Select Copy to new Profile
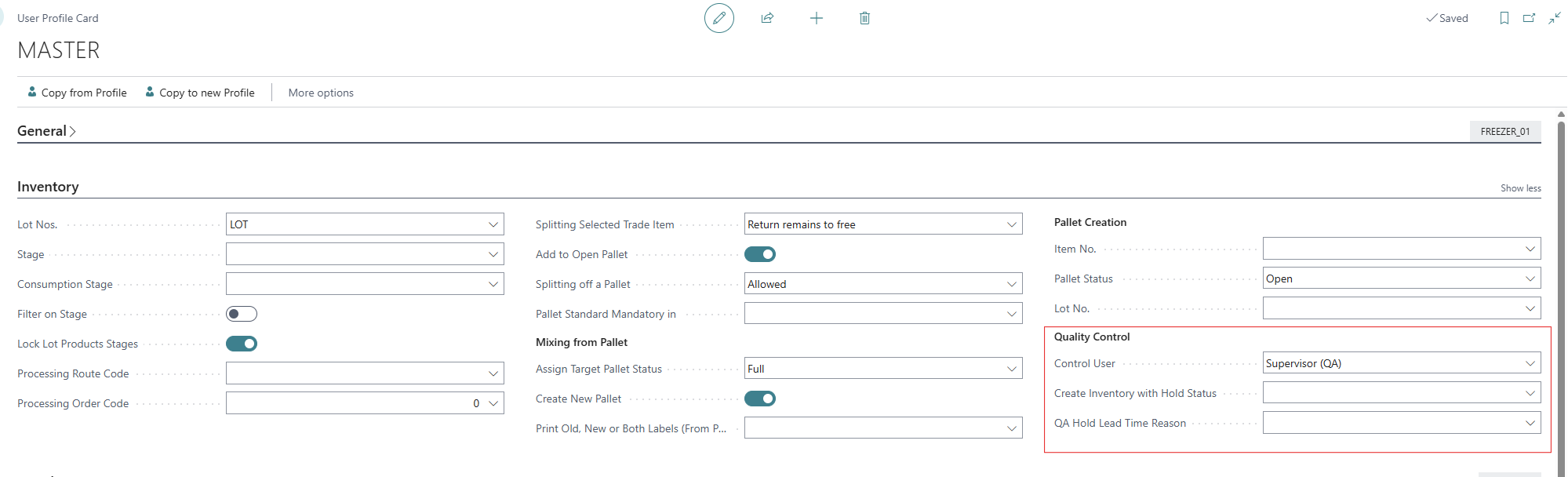This screenshot has height=477, width=1568. [x=200, y=93]
